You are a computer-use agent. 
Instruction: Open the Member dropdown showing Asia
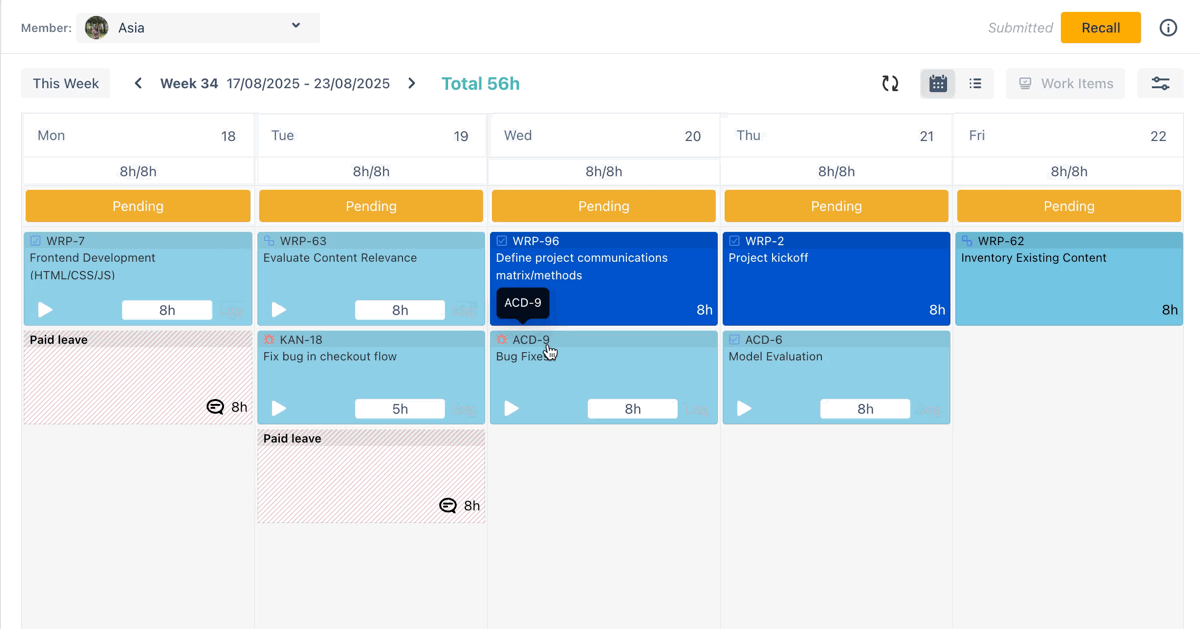pyautogui.click(x=197, y=28)
